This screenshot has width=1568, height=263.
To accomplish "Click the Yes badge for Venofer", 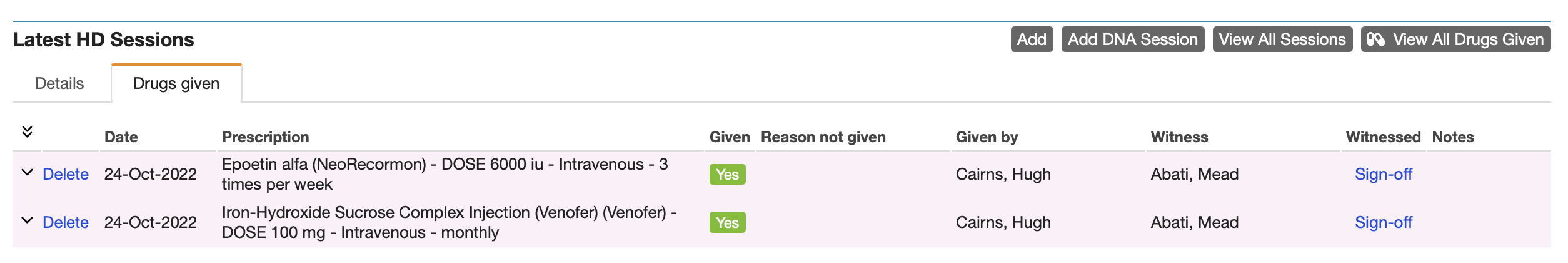I will click(727, 223).
